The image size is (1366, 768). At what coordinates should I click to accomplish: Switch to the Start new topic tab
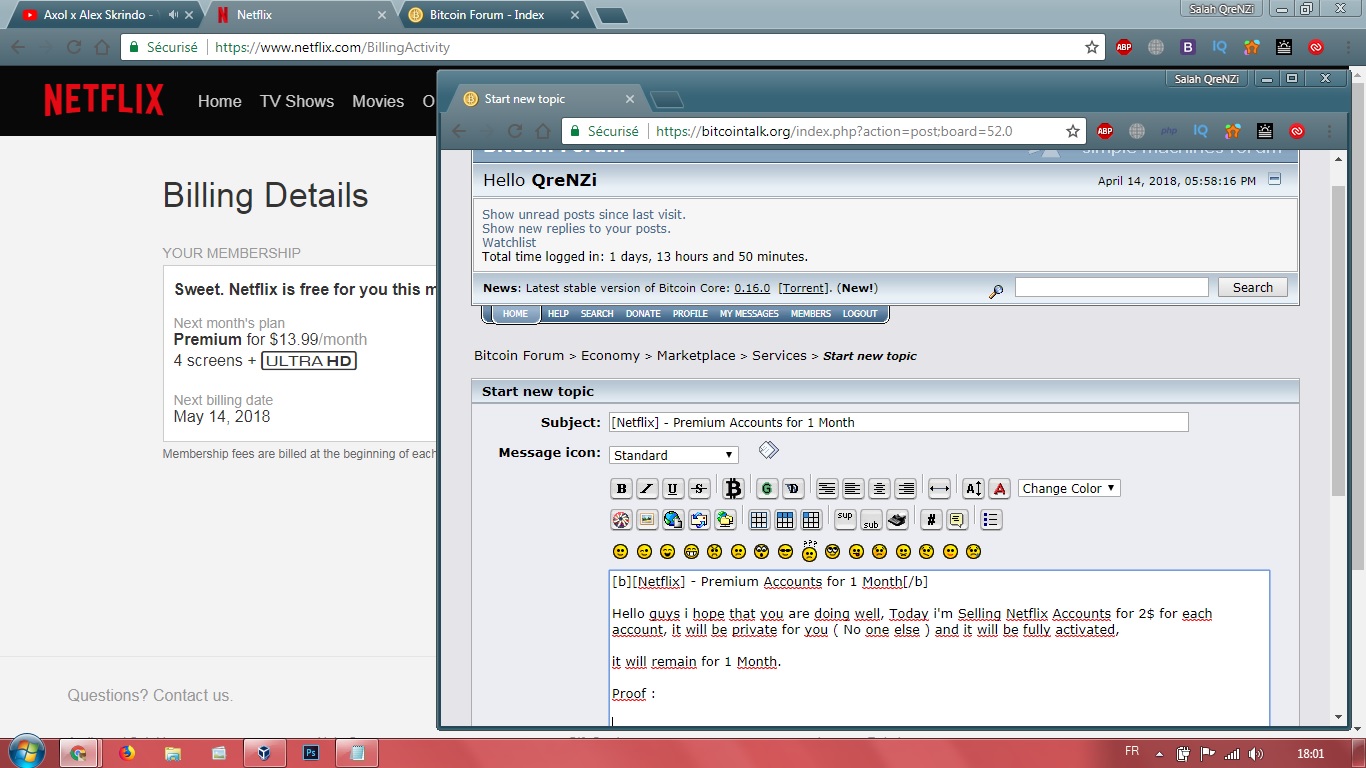(550, 99)
